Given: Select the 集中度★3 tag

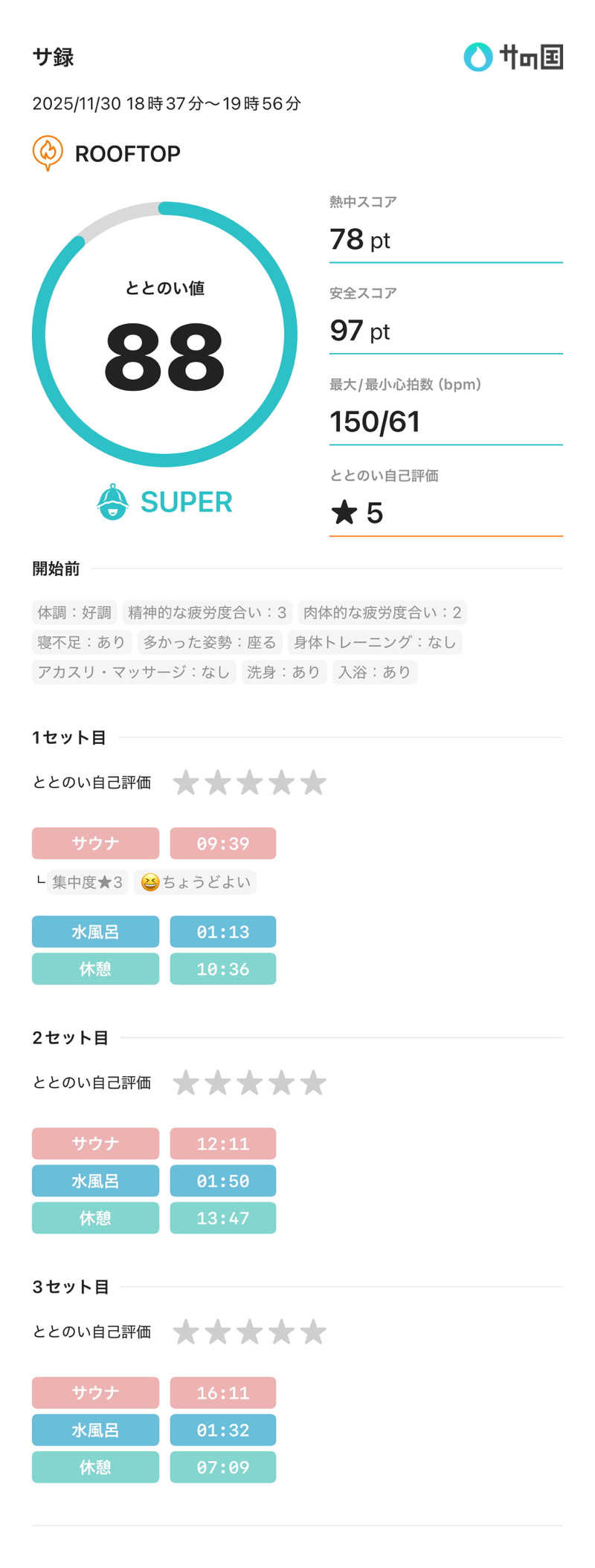Looking at the screenshot, I should pos(87,882).
